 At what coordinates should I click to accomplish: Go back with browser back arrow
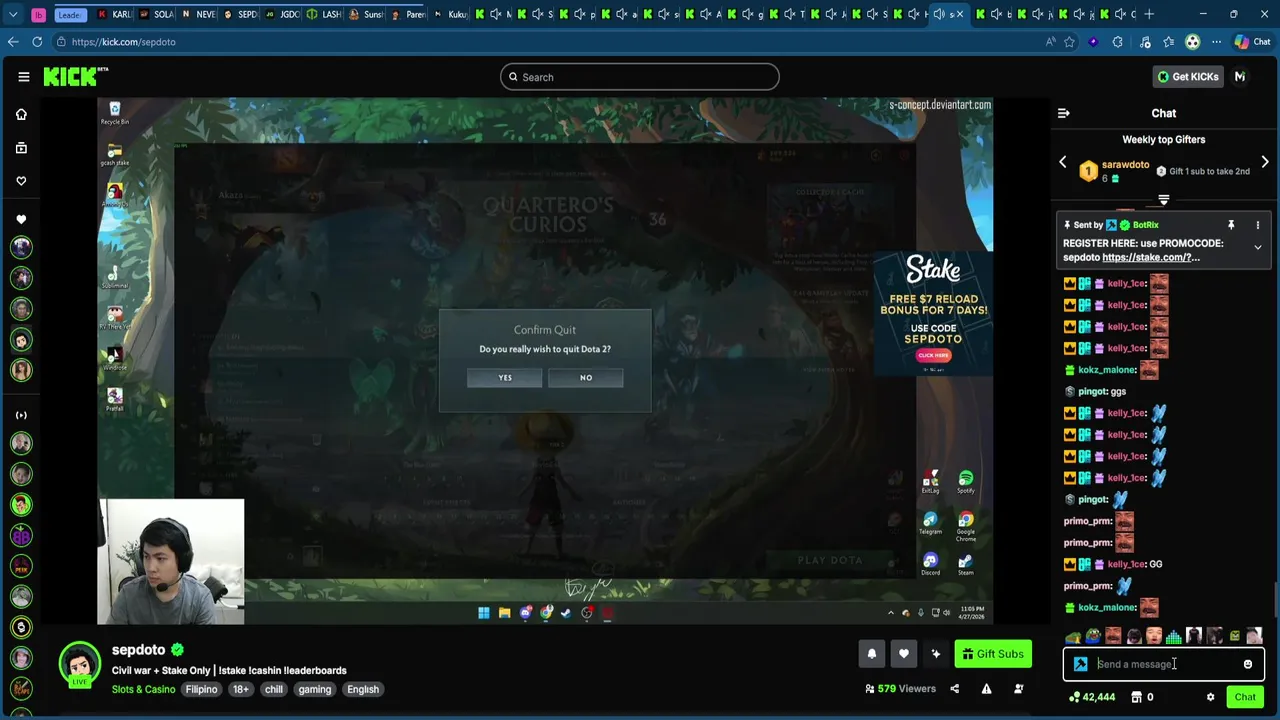pos(12,42)
